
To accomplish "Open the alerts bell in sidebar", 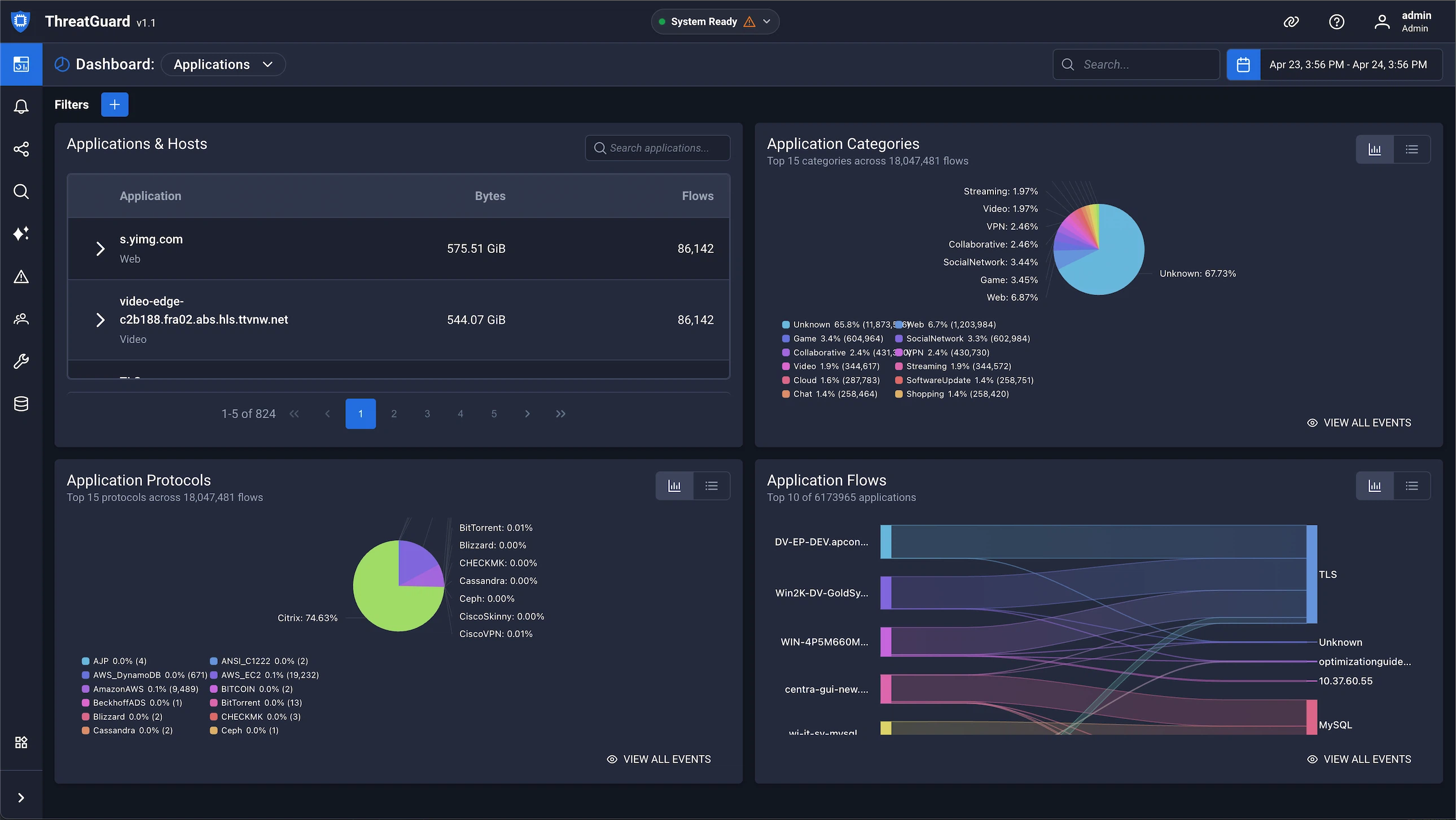I will click(x=21, y=107).
